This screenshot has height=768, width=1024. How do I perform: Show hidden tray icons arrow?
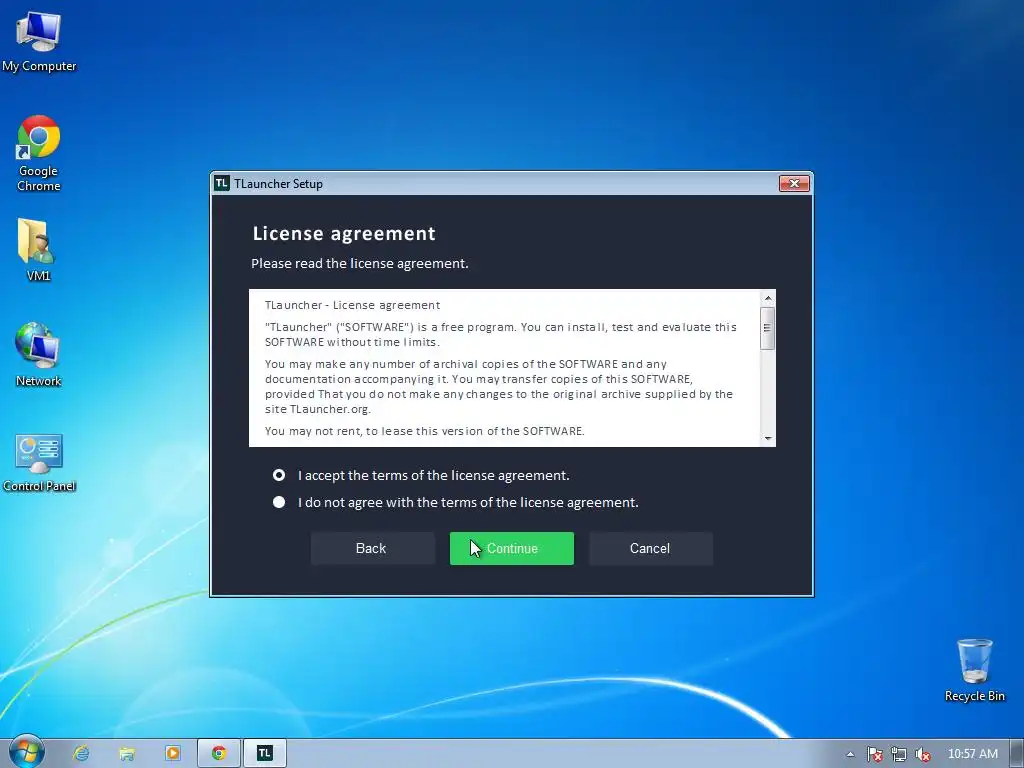coord(850,754)
